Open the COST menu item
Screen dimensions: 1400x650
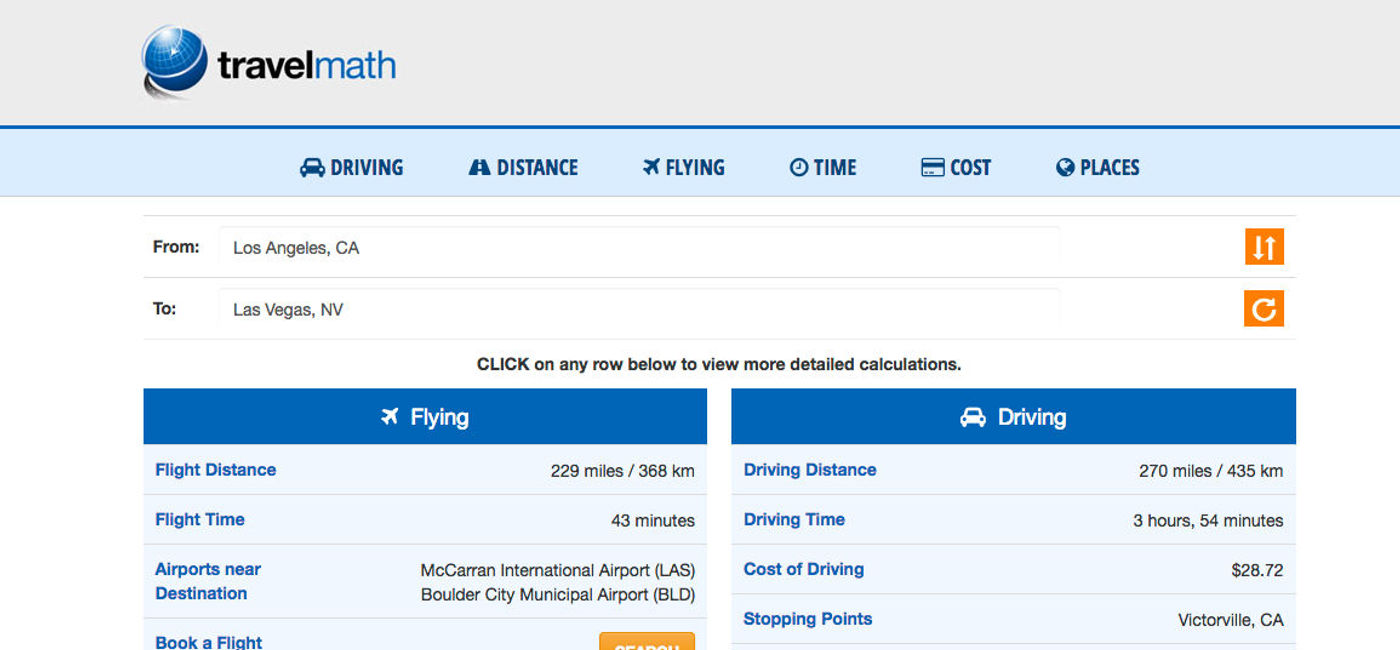pyautogui.click(x=956, y=168)
